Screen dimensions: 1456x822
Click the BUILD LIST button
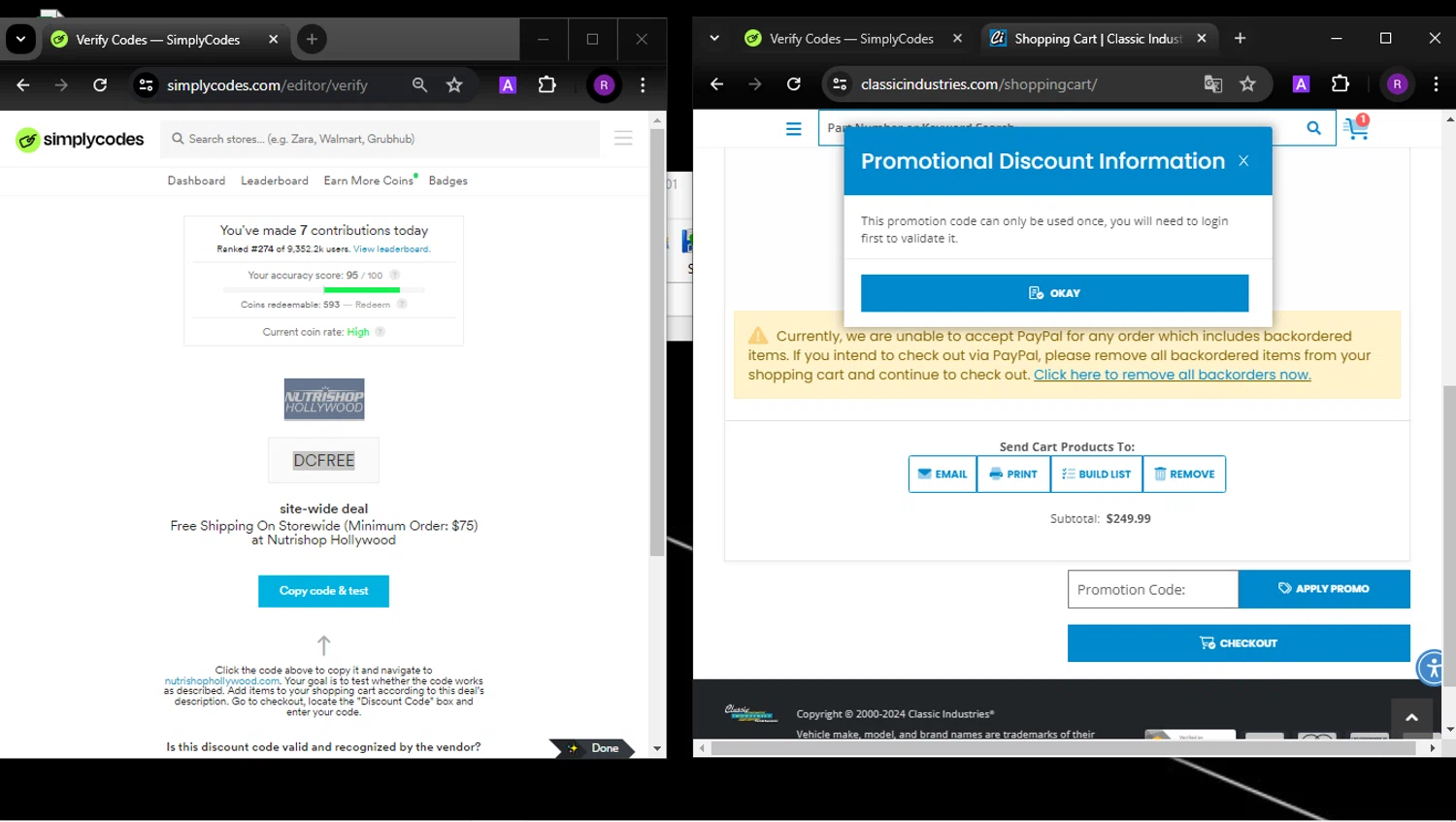(x=1097, y=475)
